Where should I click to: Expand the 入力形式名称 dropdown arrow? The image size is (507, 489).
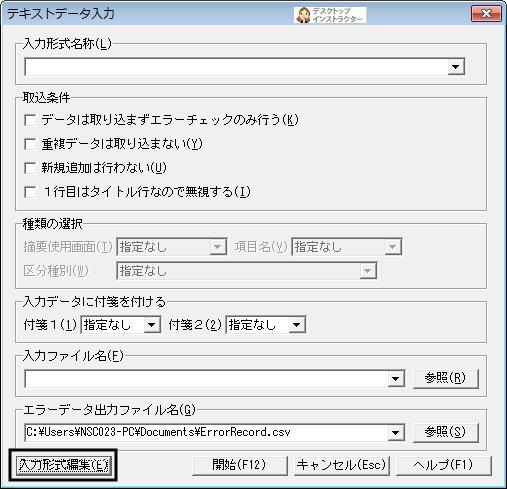click(456, 67)
